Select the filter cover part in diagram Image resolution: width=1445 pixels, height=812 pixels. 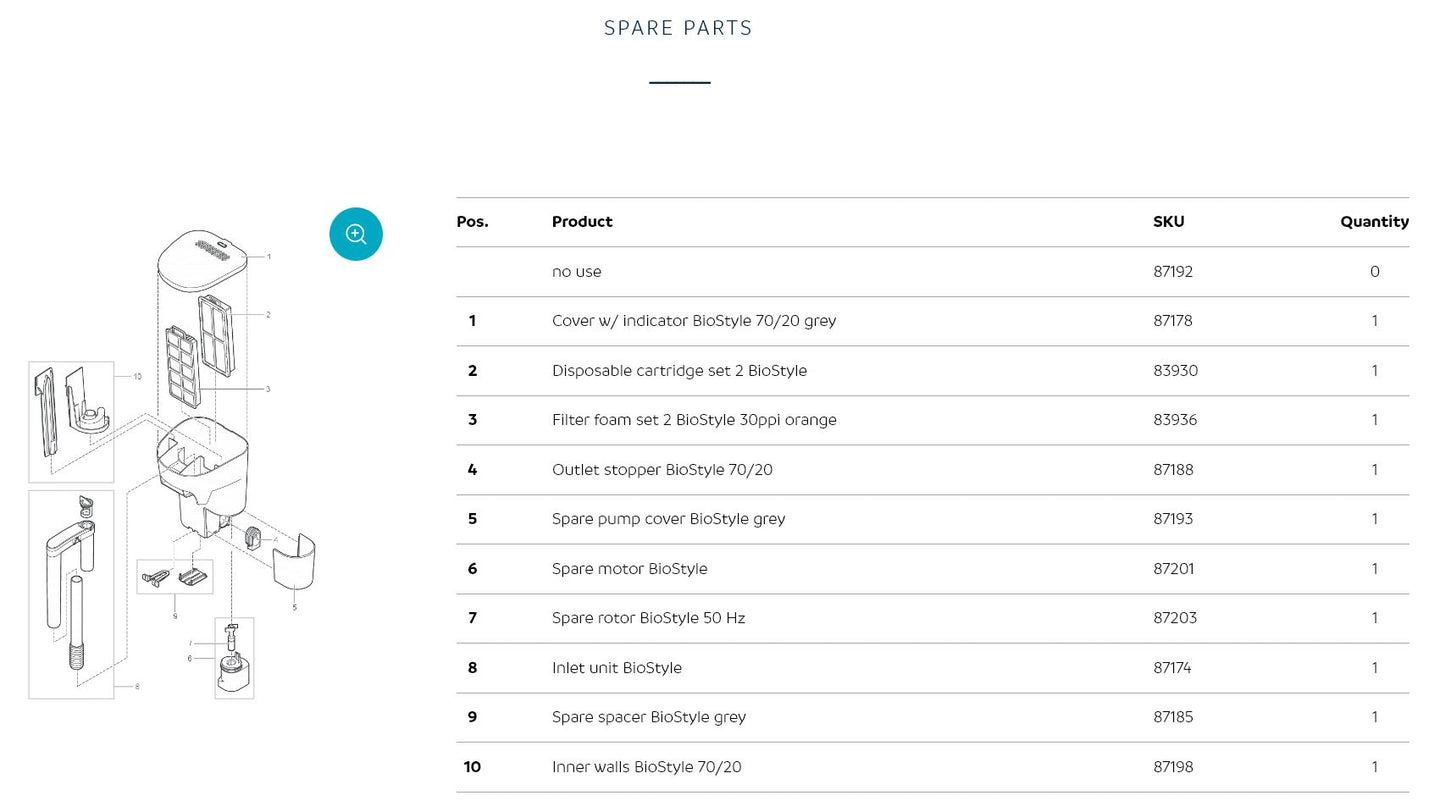[204, 259]
